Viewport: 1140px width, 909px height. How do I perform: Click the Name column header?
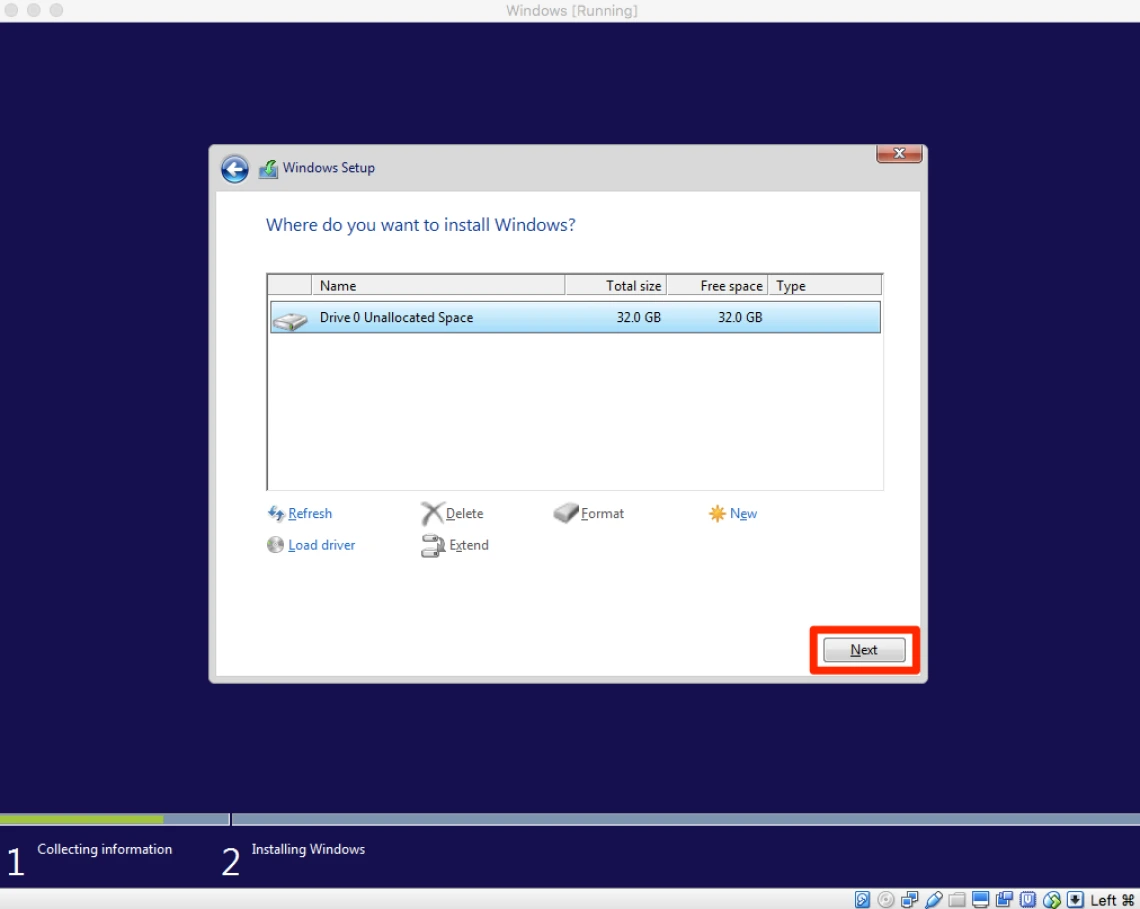pos(438,285)
